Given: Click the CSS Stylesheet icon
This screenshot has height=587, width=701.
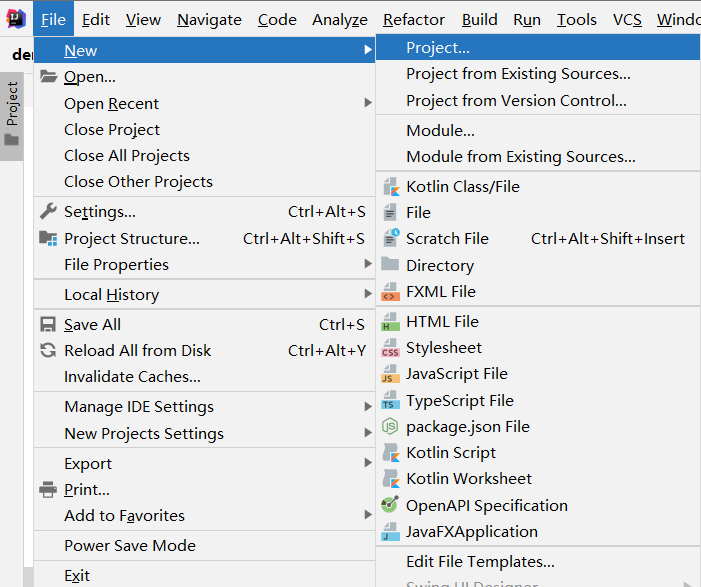Looking at the screenshot, I should (x=390, y=348).
